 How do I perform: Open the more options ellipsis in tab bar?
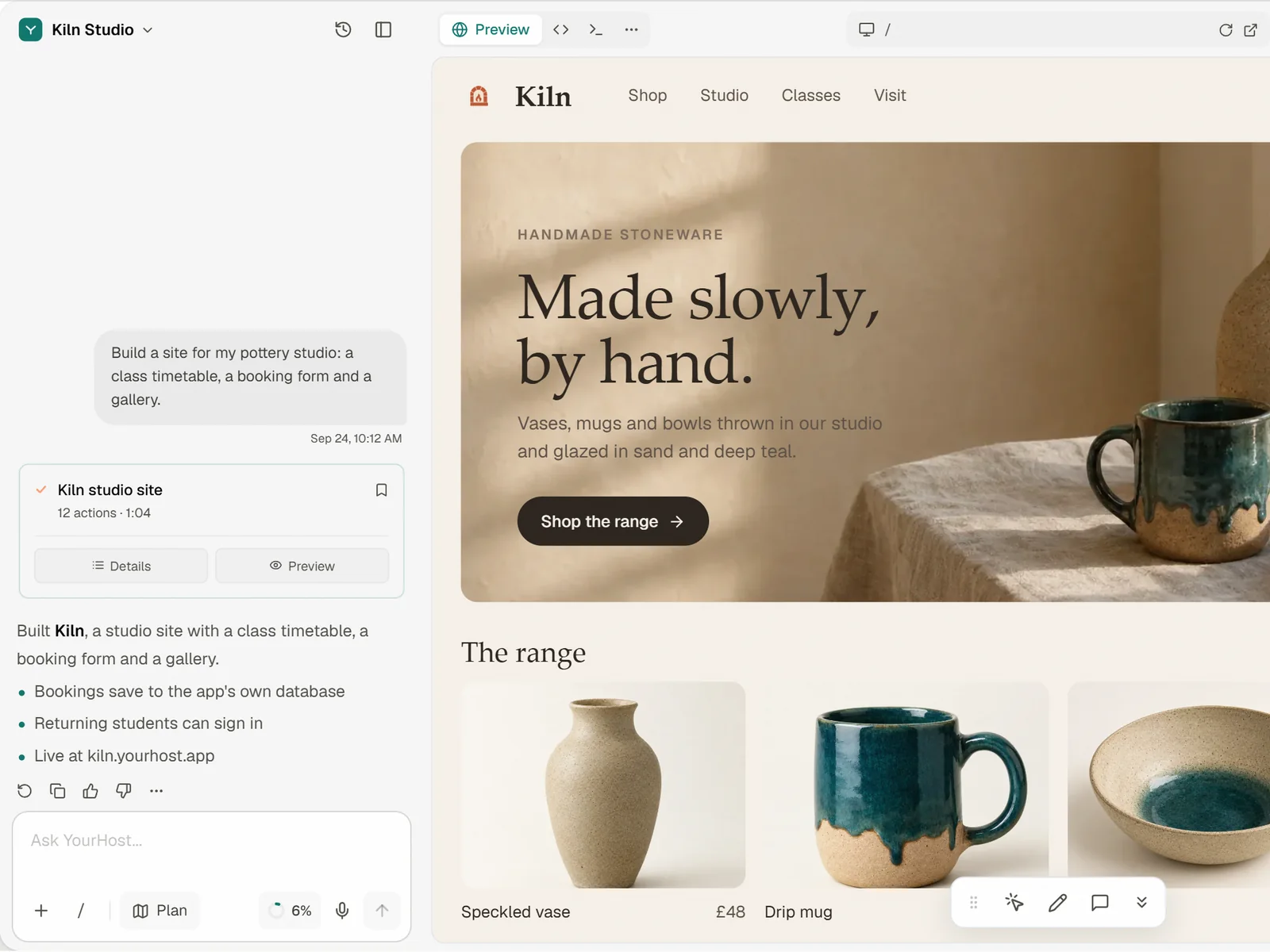point(631,29)
